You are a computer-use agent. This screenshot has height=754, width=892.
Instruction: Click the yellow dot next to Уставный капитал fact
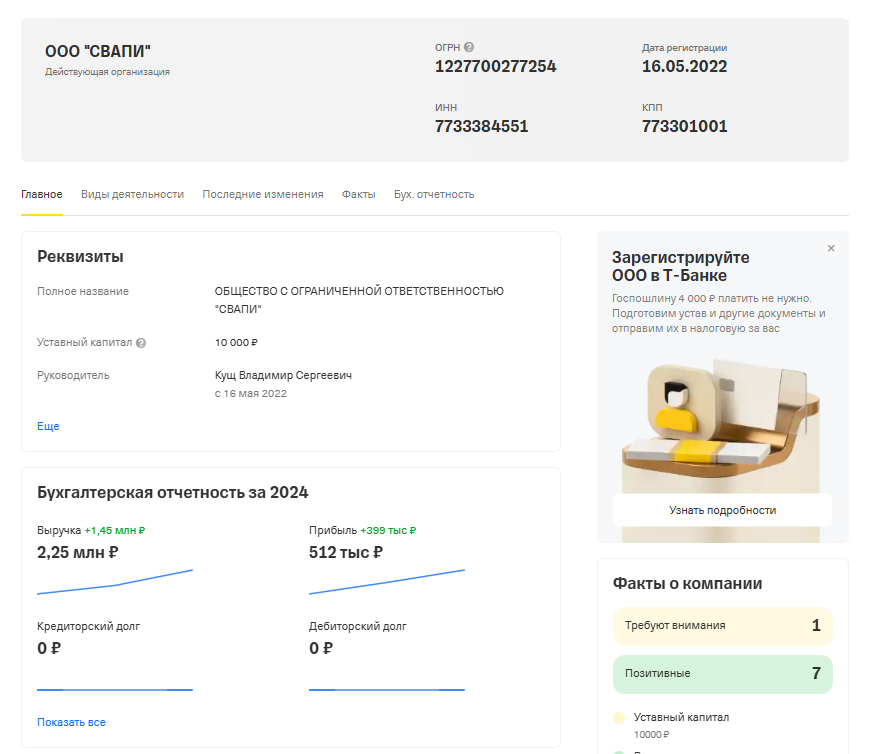coord(618,718)
